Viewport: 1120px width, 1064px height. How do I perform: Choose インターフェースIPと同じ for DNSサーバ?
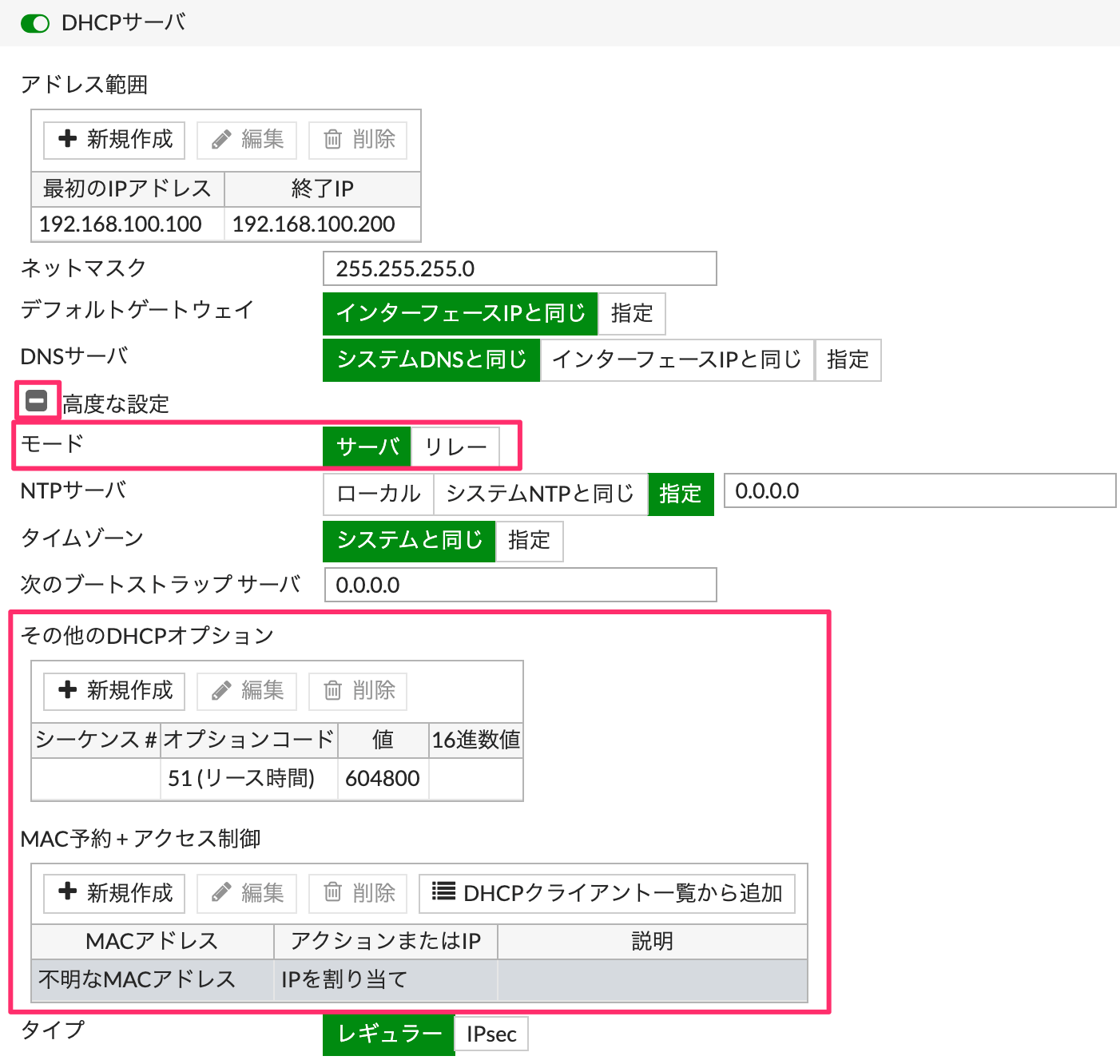(x=677, y=360)
